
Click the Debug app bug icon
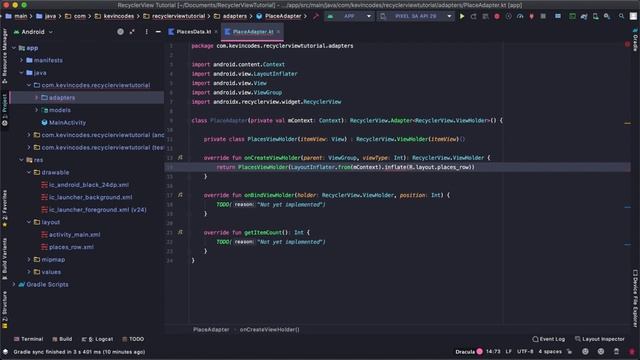click(497, 16)
